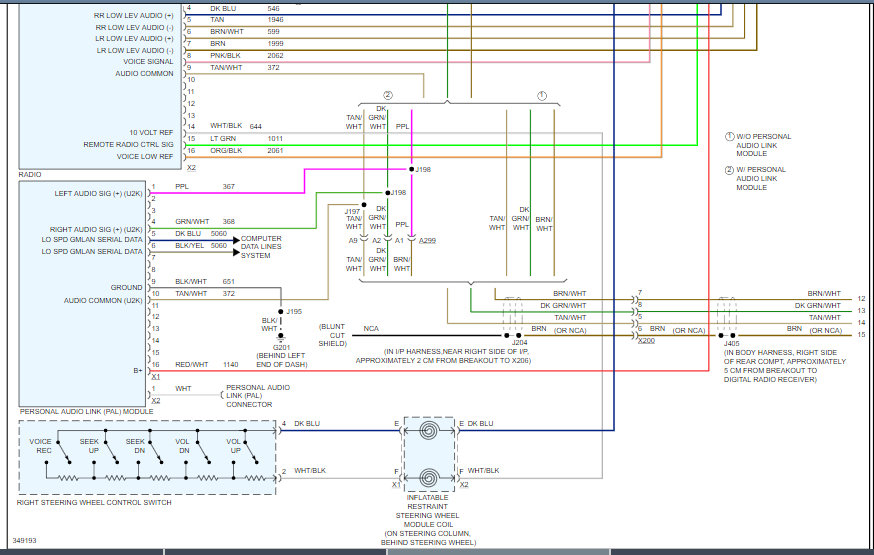
Task: Click the W/O PERSONAL AUDIO LINK MODULE note
Action: pos(763,147)
